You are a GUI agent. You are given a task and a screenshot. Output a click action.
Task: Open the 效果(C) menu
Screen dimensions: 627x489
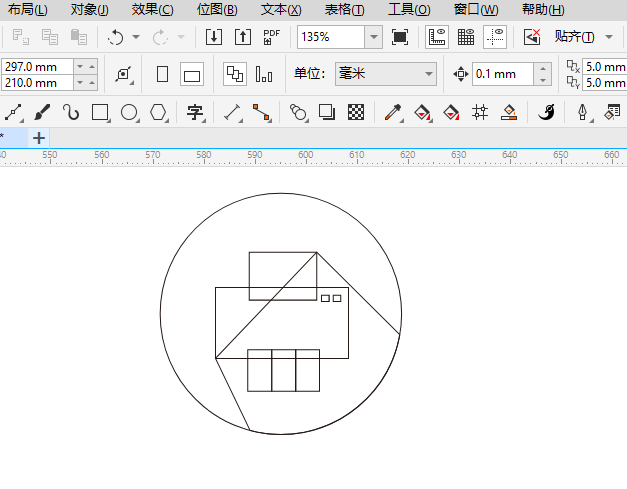[152, 10]
